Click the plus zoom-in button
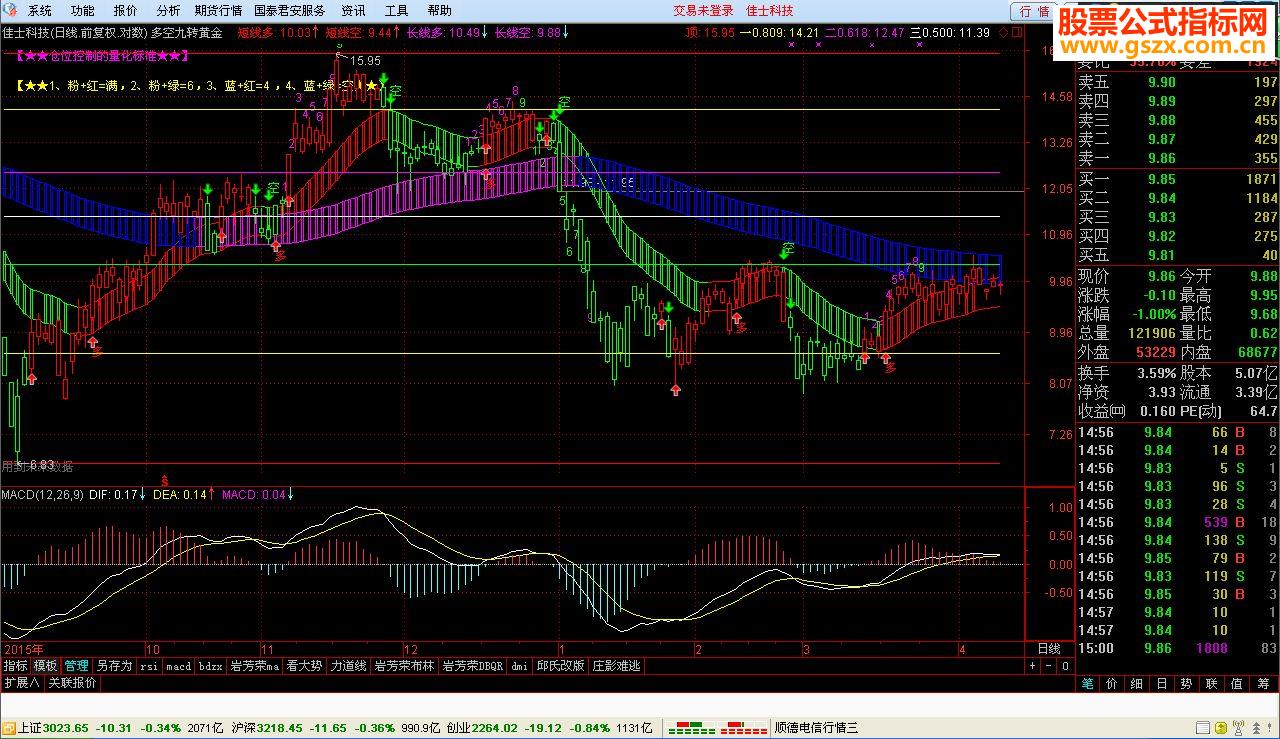The width and height of the screenshot is (1280, 739). pos(1033,666)
